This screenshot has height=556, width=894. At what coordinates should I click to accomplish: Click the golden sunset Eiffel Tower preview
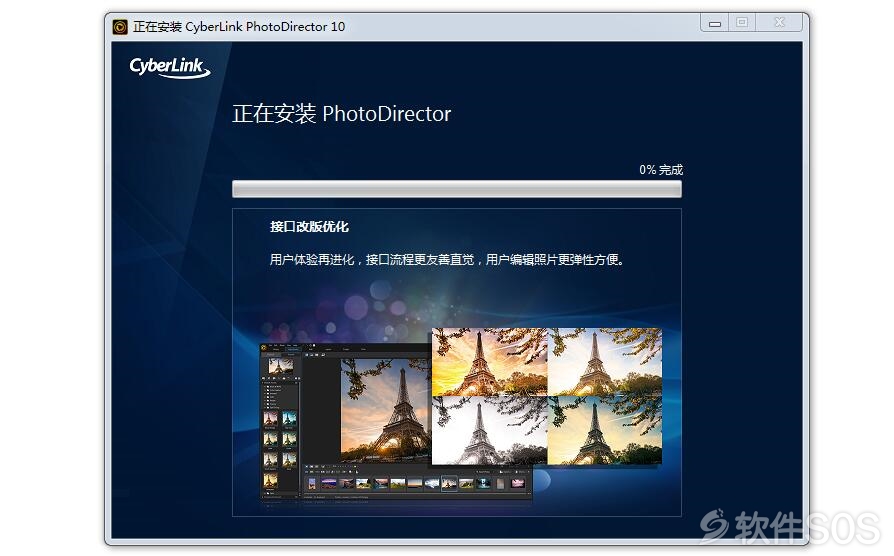(x=489, y=362)
